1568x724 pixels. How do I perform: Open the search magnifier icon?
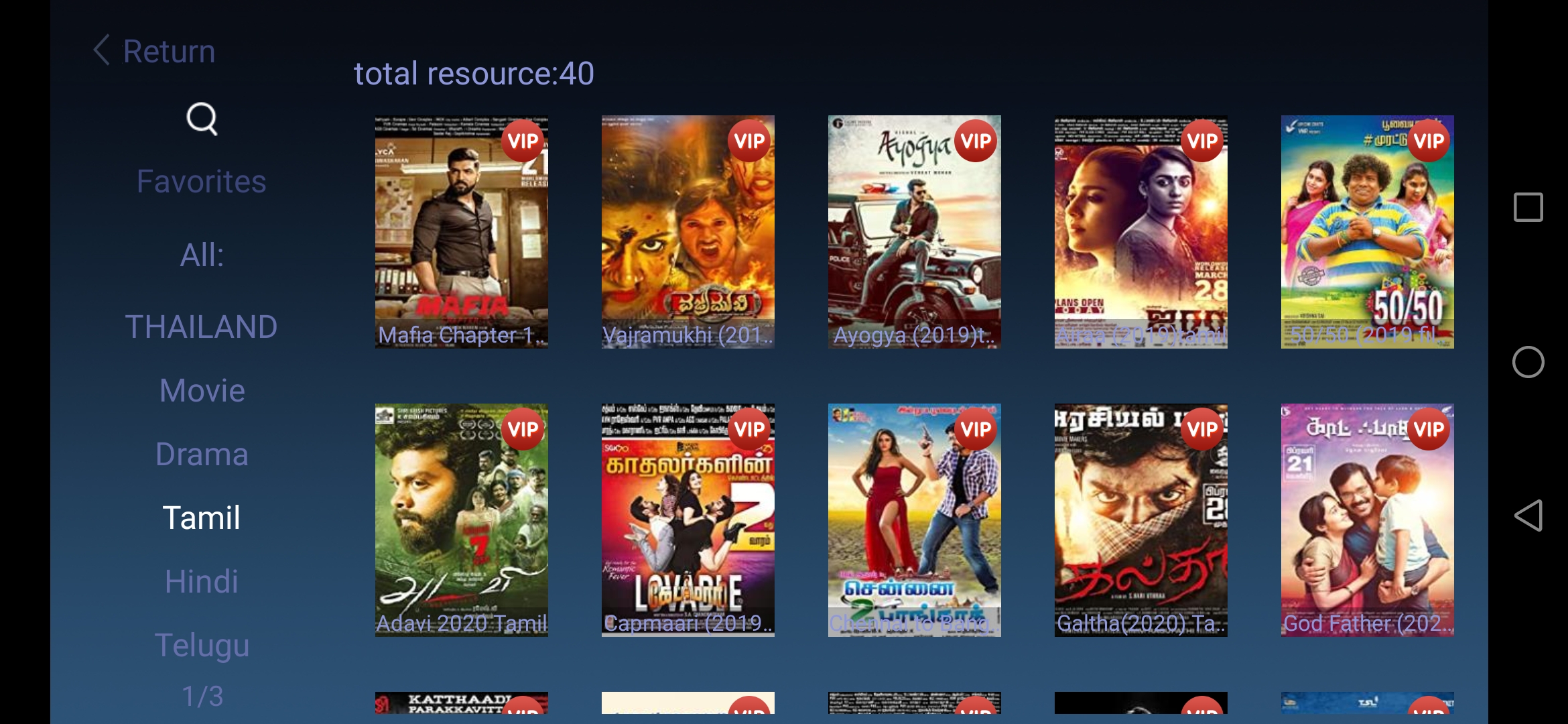click(202, 119)
